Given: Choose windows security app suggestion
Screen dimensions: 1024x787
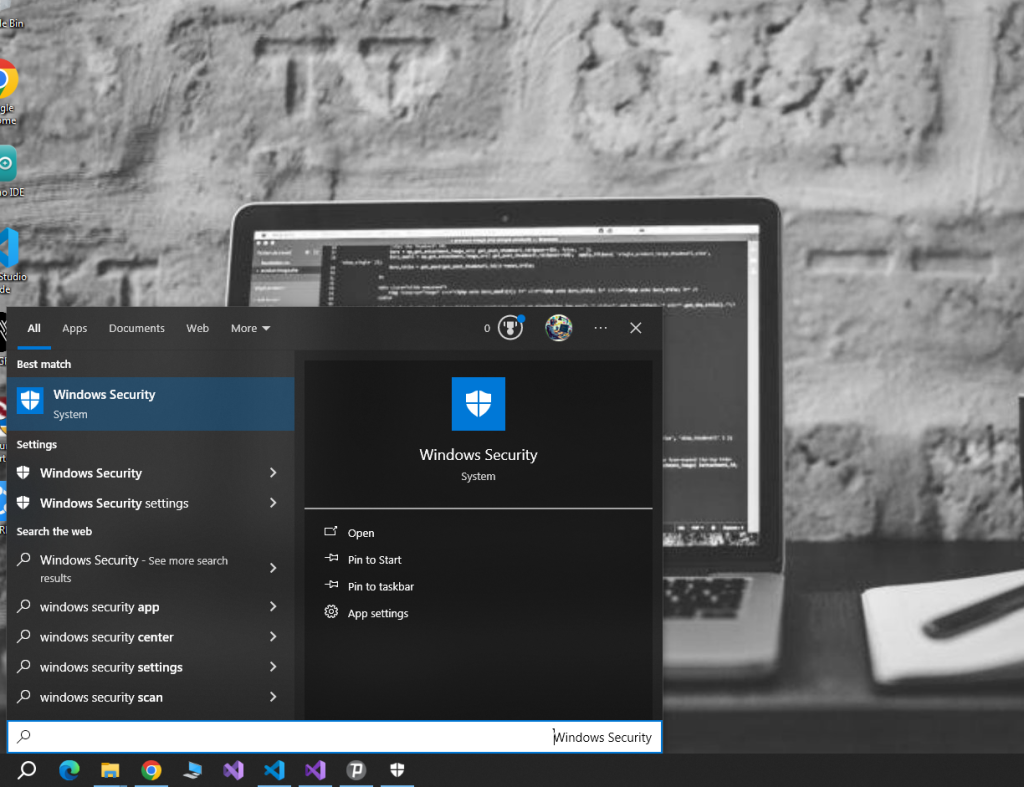Looking at the screenshot, I should [99, 607].
